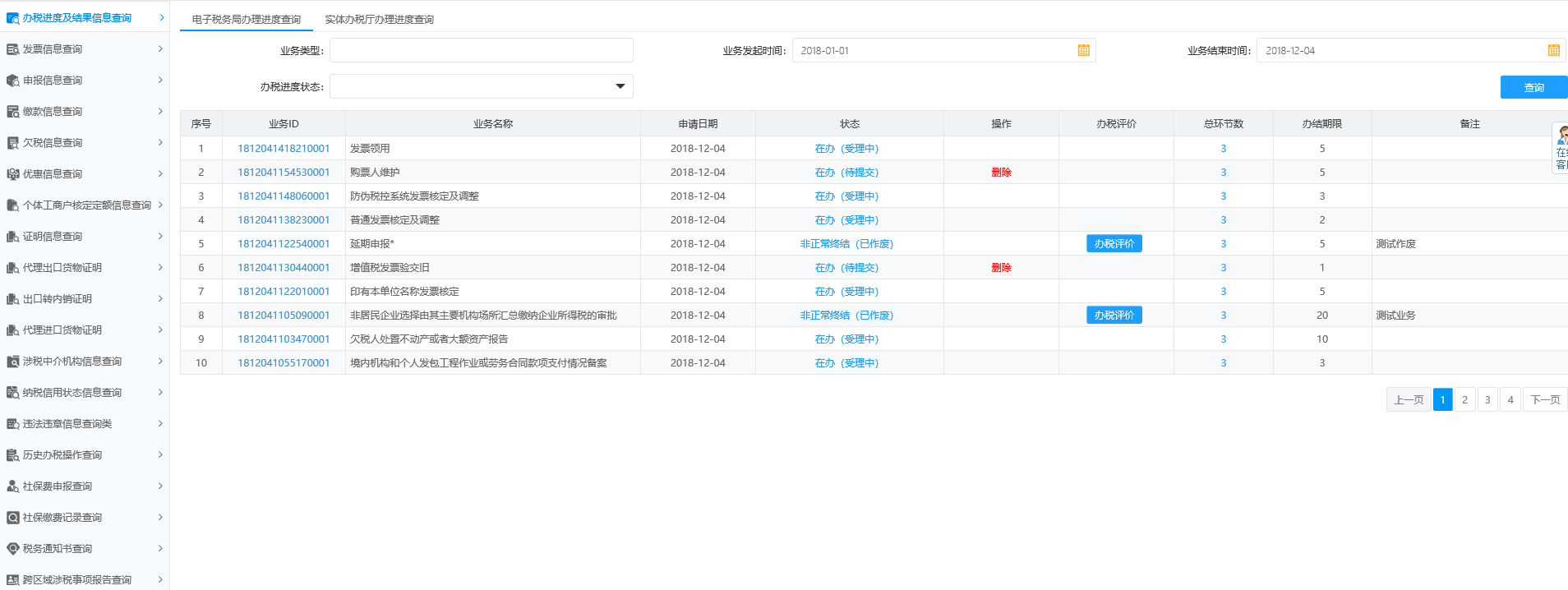This screenshot has height=590, width=1568.
Task: Click the 申报信息查询 sidebar icon
Action: 12,81
